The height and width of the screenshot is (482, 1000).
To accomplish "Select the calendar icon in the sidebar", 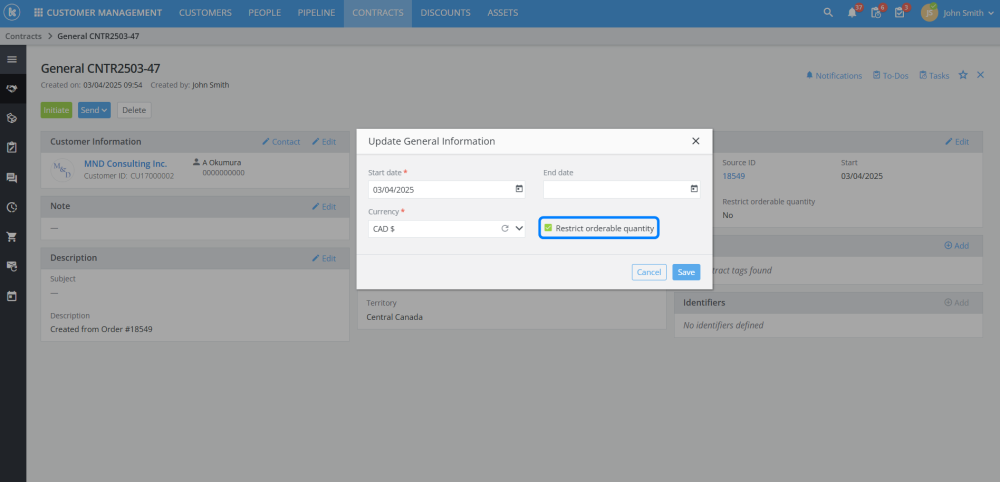I will click(11, 296).
